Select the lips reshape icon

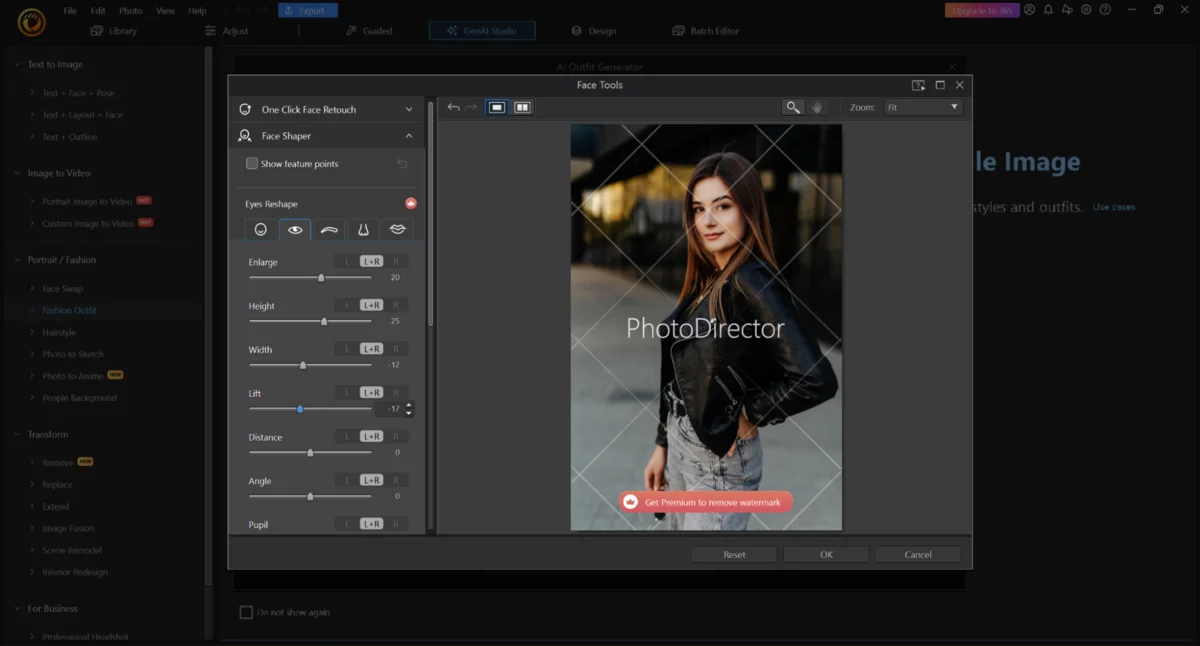point(397,229)
